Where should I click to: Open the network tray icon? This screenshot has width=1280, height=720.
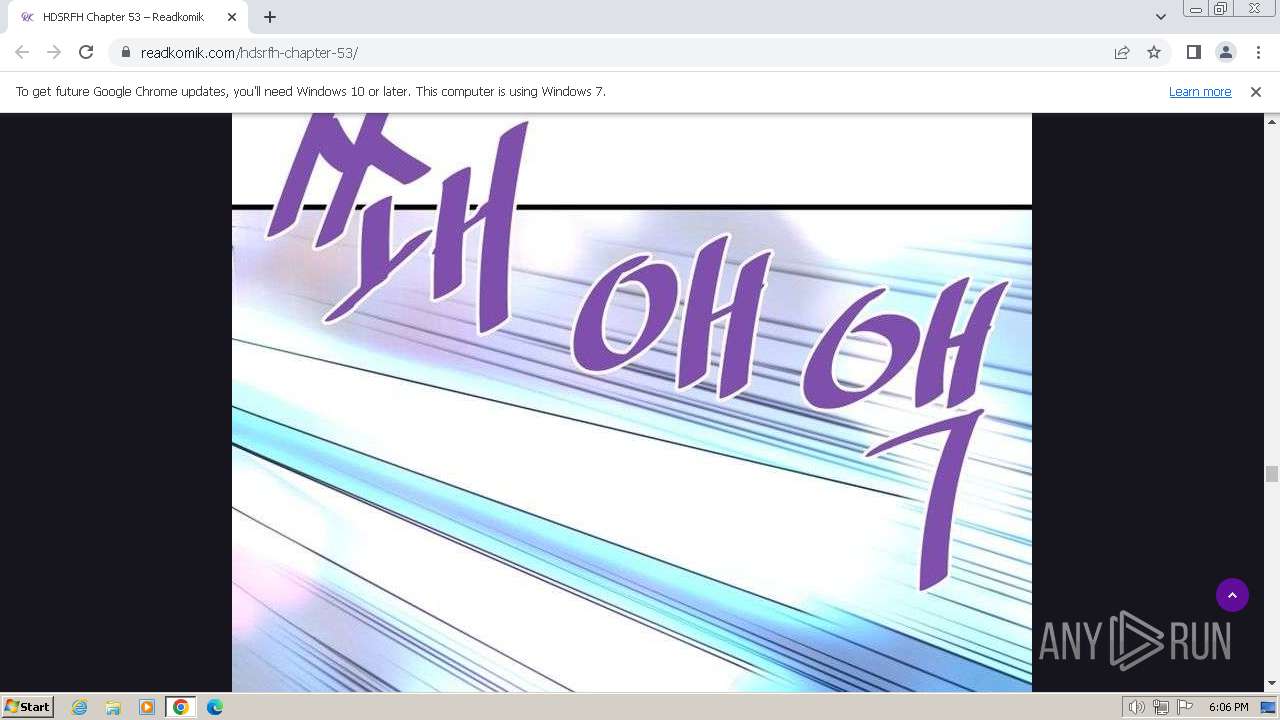pyautogui.click(x=1161, y=707)
